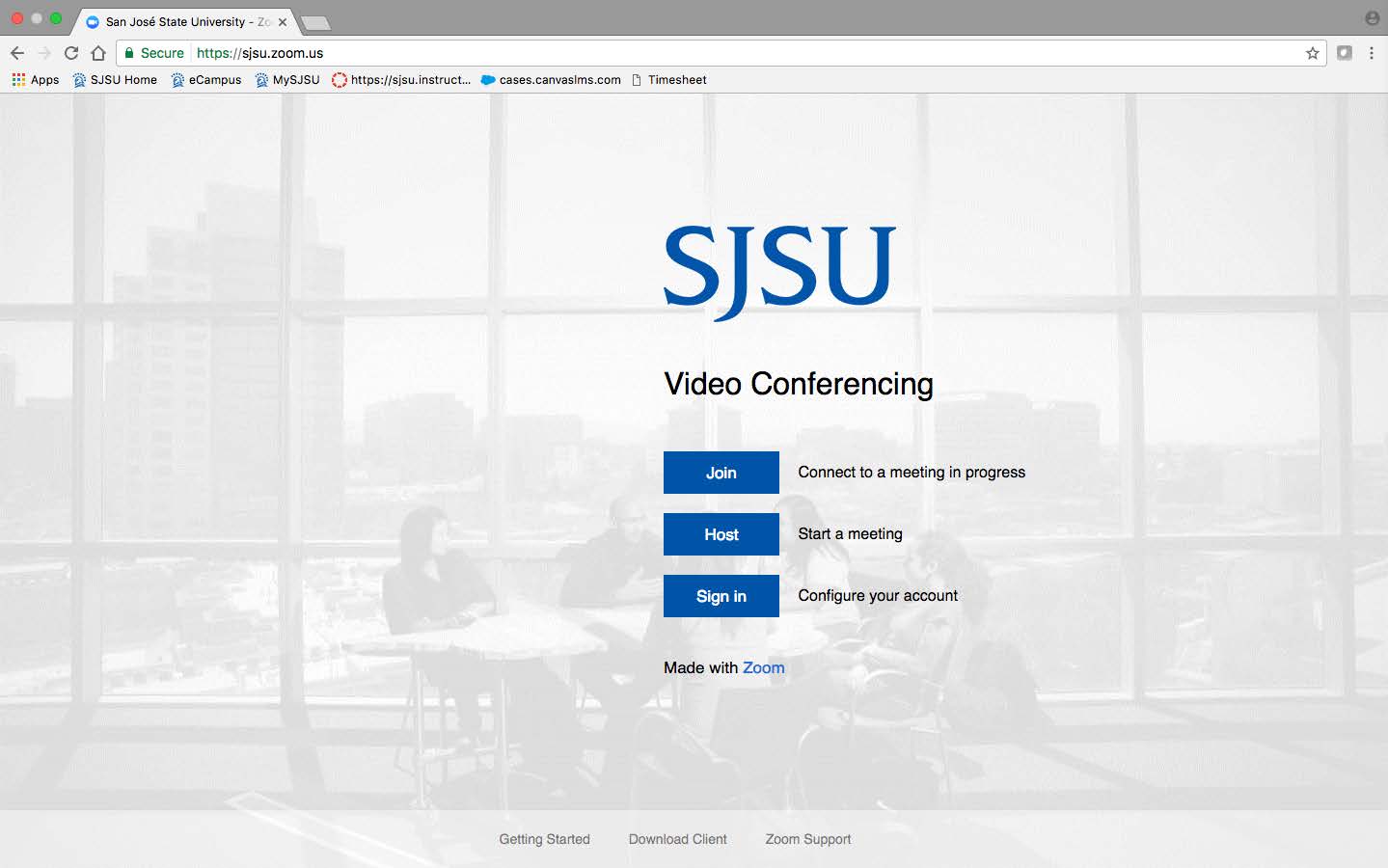Bookmark this page with star icon
Image resolution: width=1388 pixels, height=868 pixels.
(1312, 53)
